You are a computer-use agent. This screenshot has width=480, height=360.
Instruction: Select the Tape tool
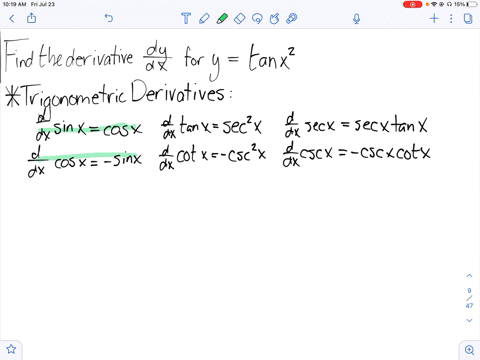point(292,18)
